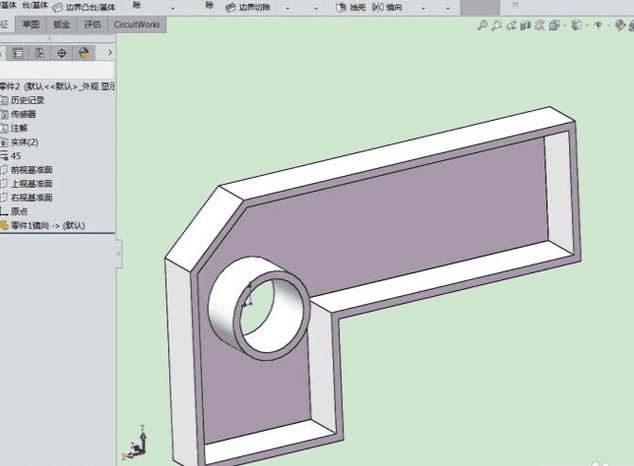Viewport: 634px width, 466px height.
Task: Click the filter field above the feature tree
Action: pos(57,70)
